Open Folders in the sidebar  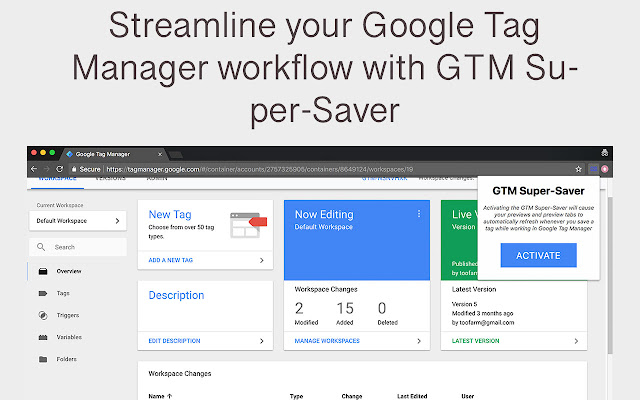click(x=67, y=359)
